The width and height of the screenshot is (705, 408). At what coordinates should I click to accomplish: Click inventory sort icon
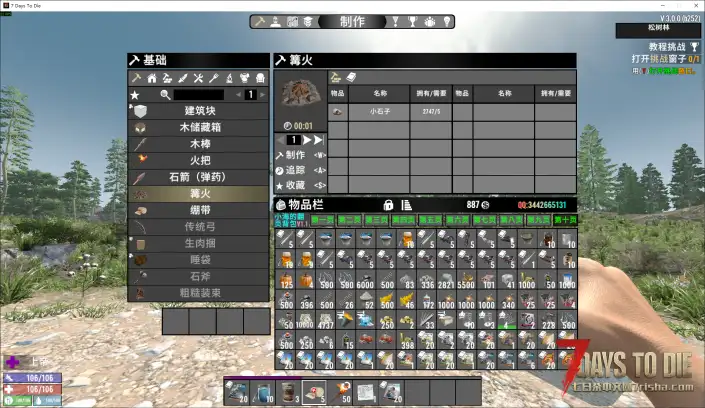point(406,205)
